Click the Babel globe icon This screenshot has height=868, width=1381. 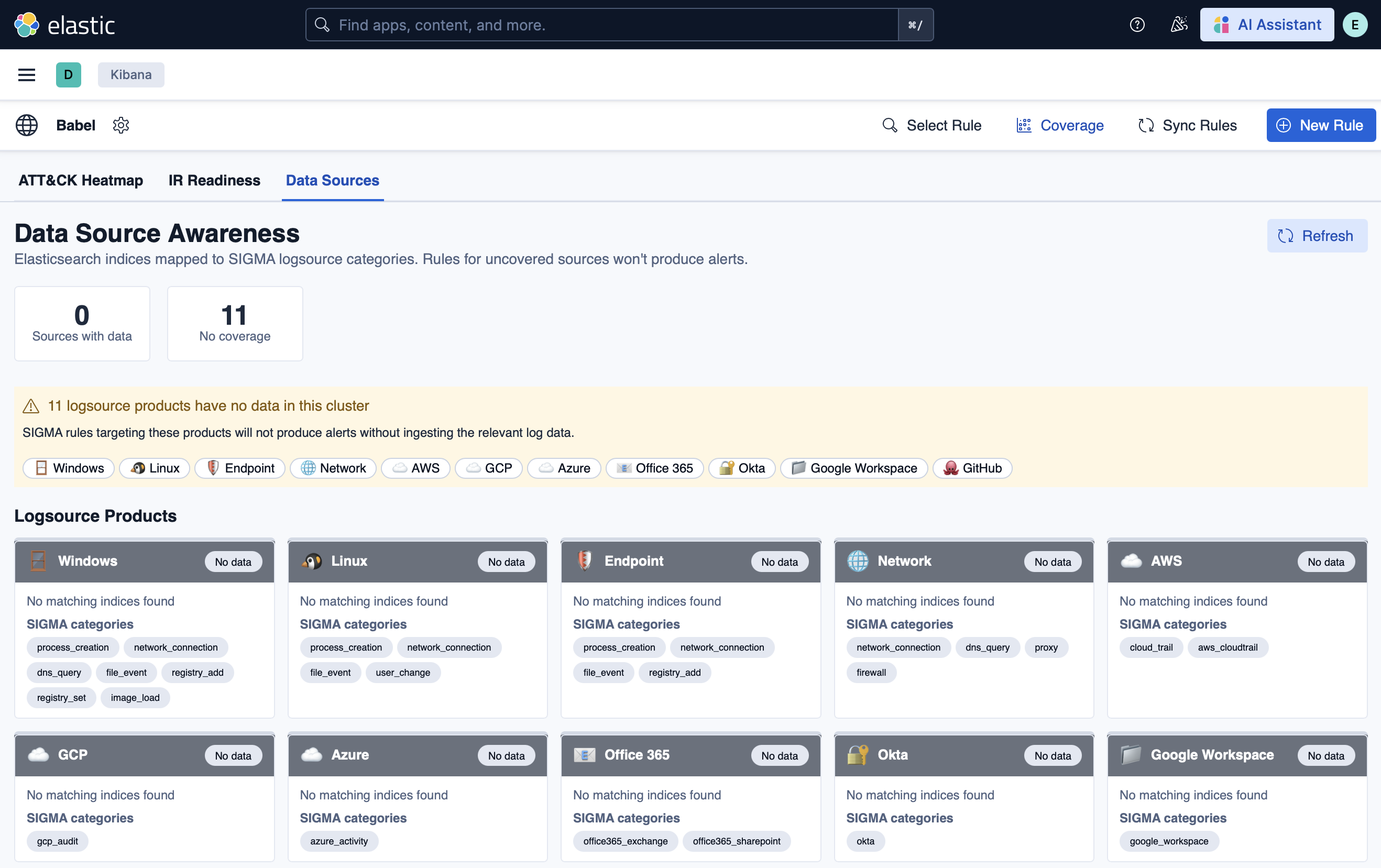(26, 125)
